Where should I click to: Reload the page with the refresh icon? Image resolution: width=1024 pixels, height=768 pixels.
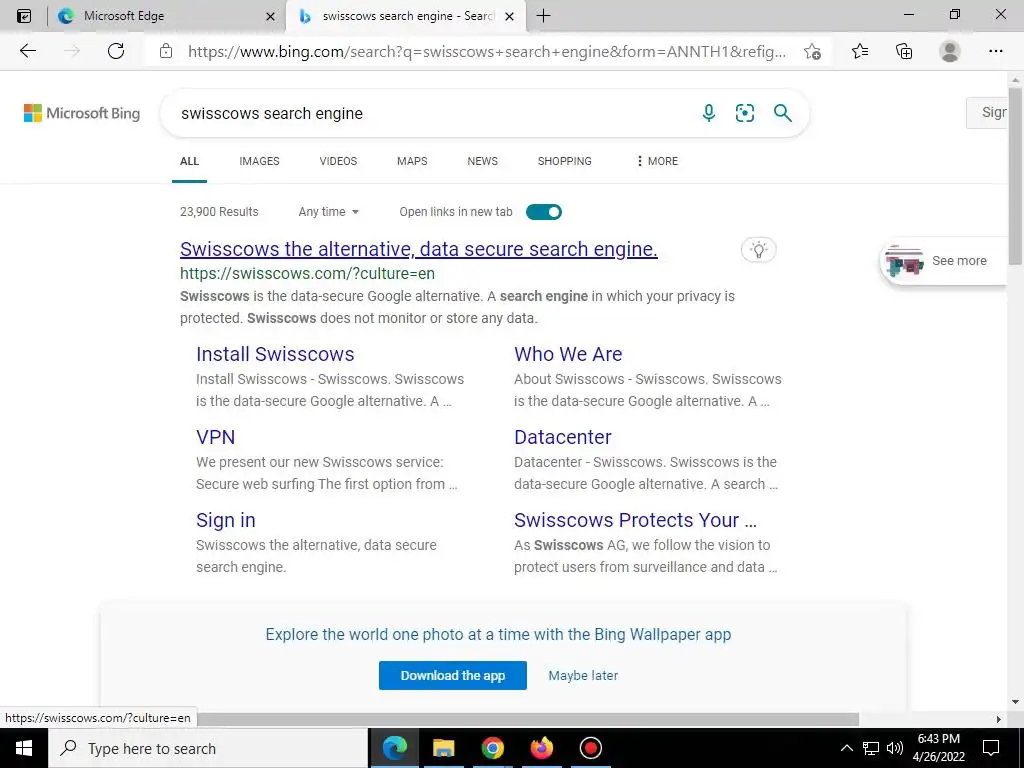click(116, 51)
